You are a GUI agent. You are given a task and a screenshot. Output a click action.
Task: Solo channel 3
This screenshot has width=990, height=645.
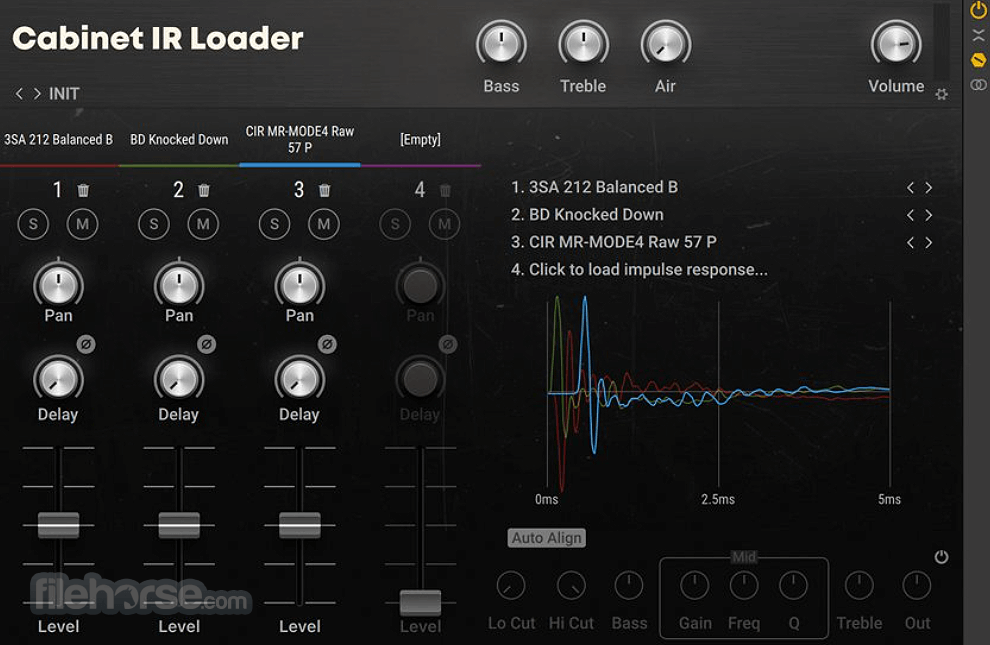[x=274, y=224]
